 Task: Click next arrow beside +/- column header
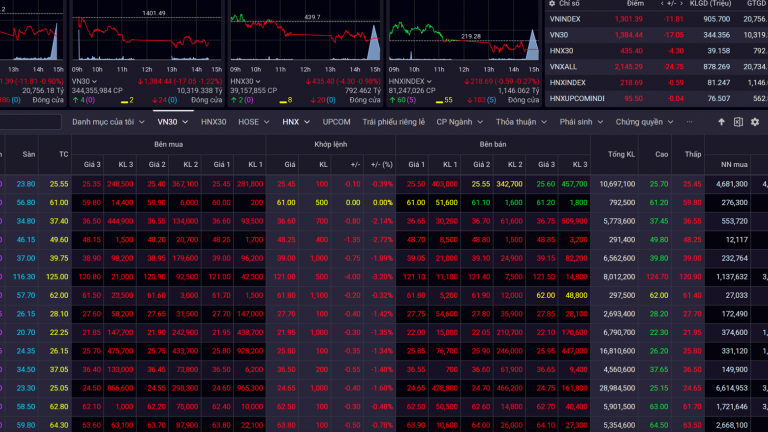point(681,3)
